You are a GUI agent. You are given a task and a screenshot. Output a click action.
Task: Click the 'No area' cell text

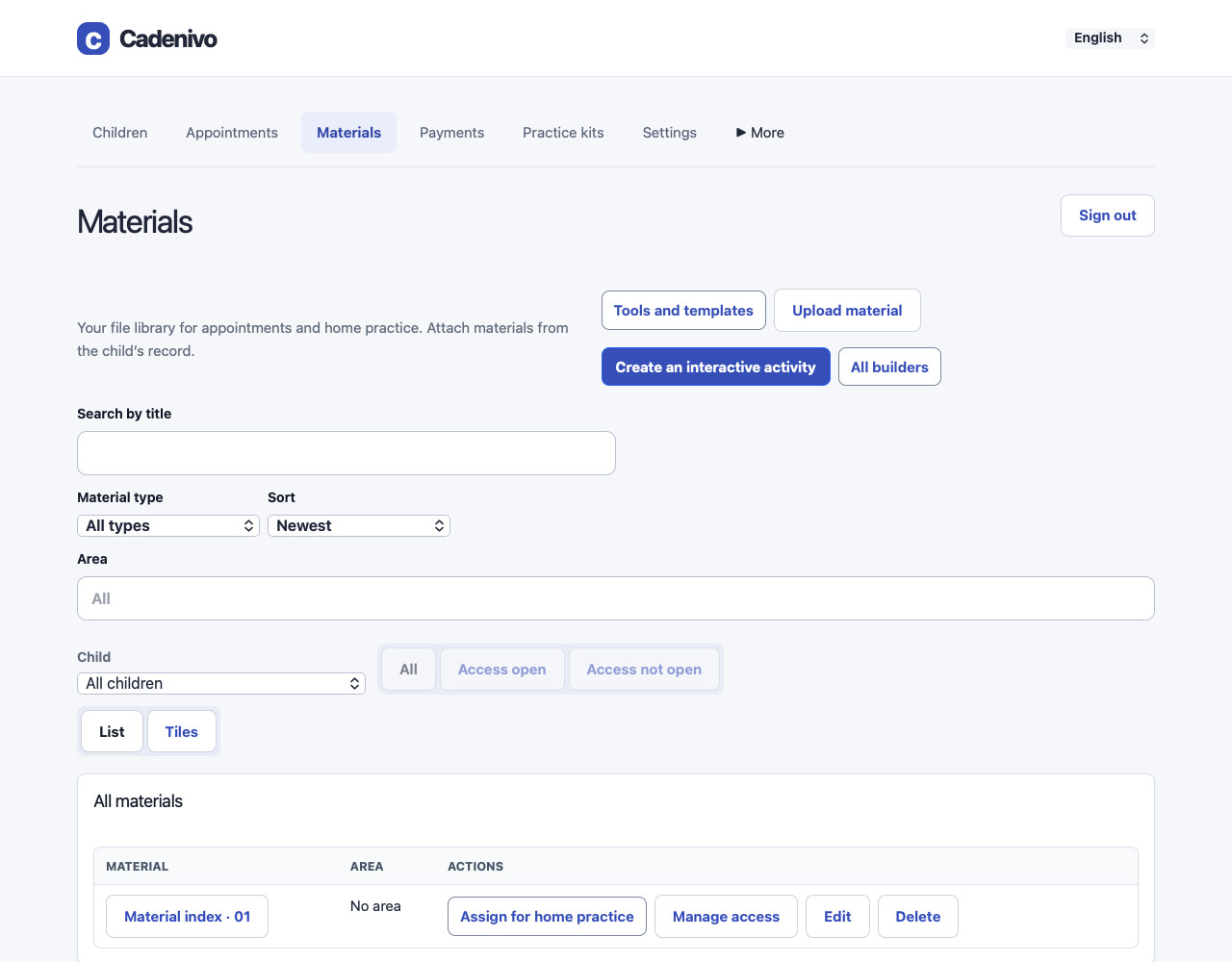tap(375, 906)
